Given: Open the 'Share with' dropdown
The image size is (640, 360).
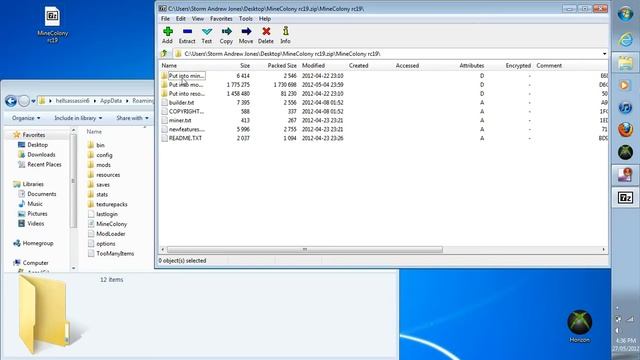Looking at the screenshot, I should coord(132,118).
